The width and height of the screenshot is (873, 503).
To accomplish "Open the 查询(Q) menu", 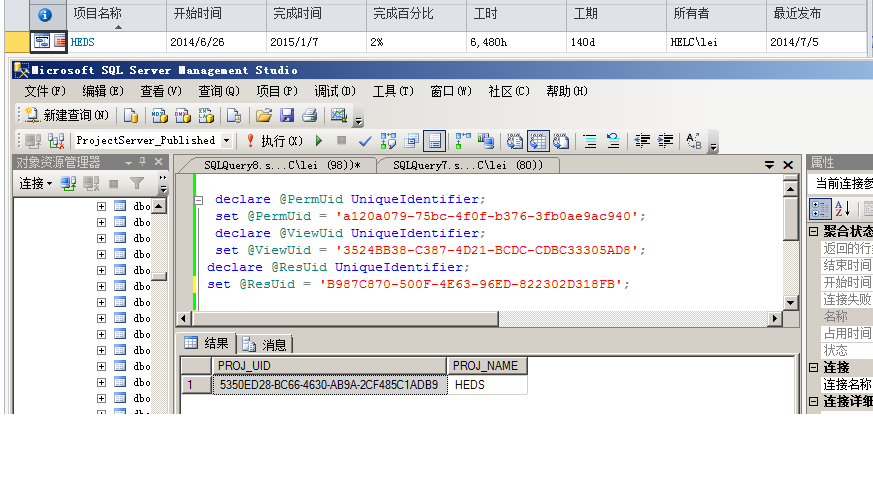I will tap(219, 91).
